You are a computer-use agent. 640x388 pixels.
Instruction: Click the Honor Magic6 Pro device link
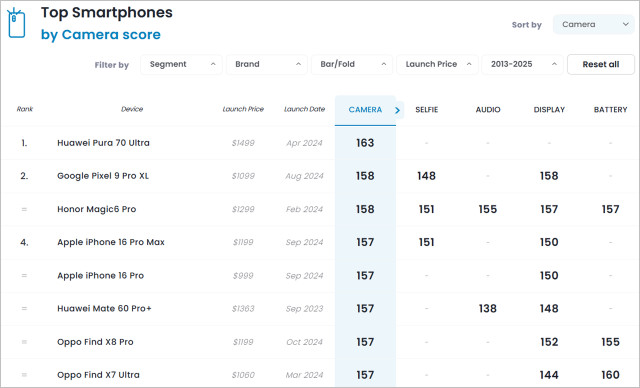pyautogui.click(x=97, y=209)
